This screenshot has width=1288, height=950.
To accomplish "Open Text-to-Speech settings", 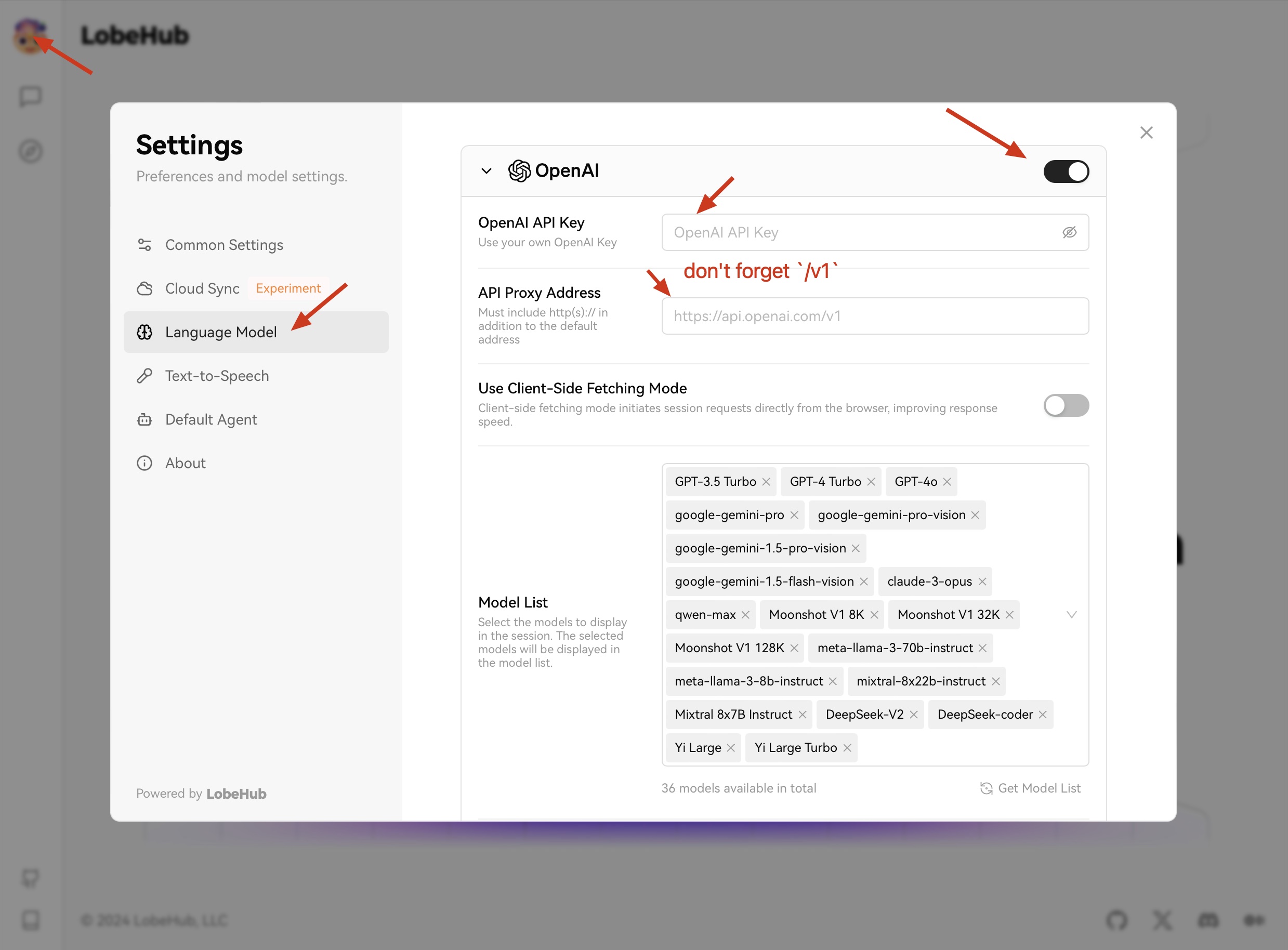I will [x=217, y=376].
